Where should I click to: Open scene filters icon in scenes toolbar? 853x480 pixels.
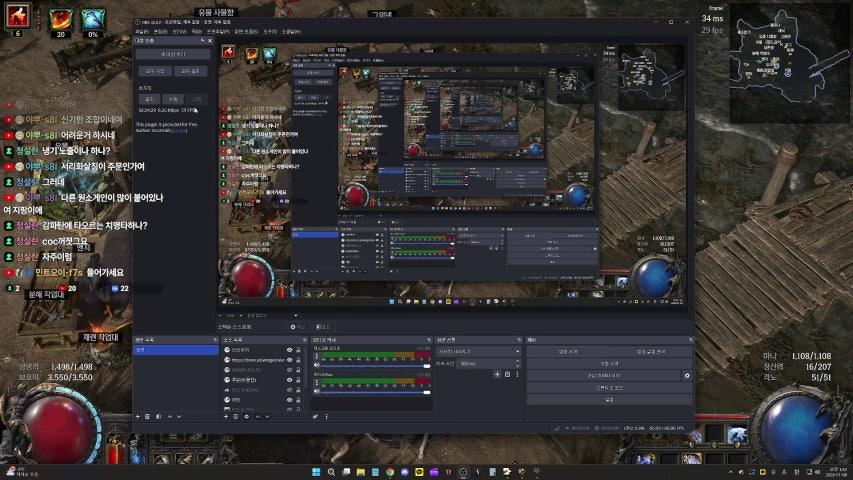(158, 417)
